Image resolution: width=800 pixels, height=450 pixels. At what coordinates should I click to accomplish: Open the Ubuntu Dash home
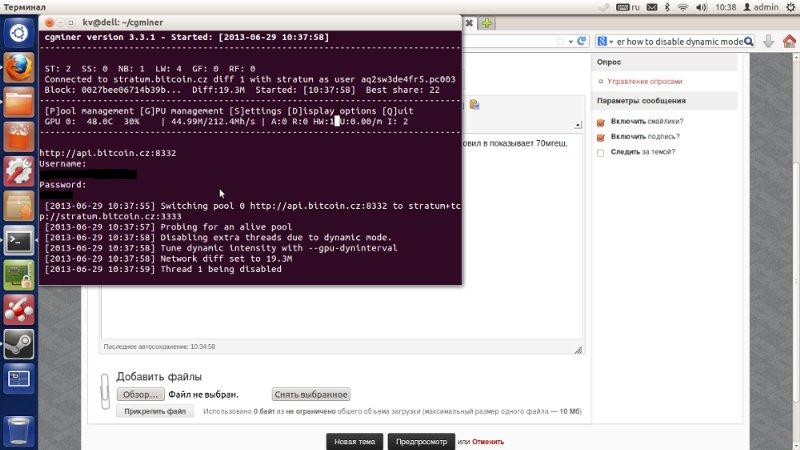(18, 32)
